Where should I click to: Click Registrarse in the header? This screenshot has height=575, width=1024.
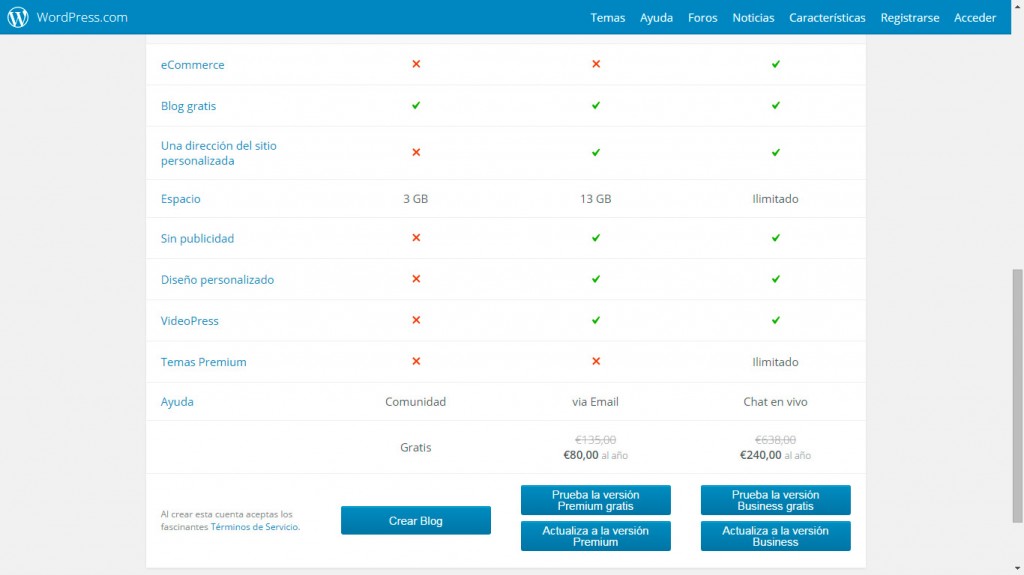tap(910, 18)
